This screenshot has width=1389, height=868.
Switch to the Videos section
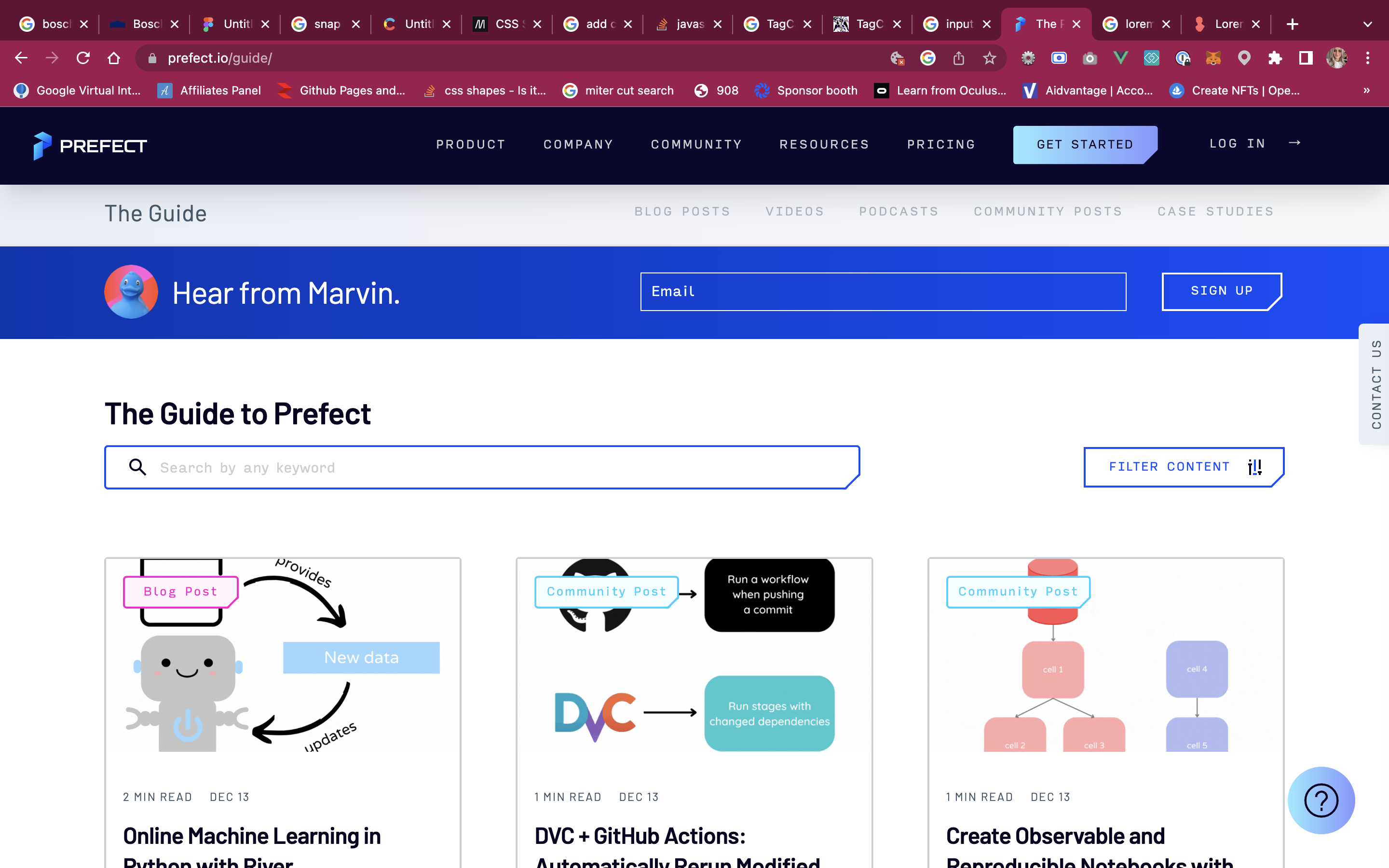(794, 211)
